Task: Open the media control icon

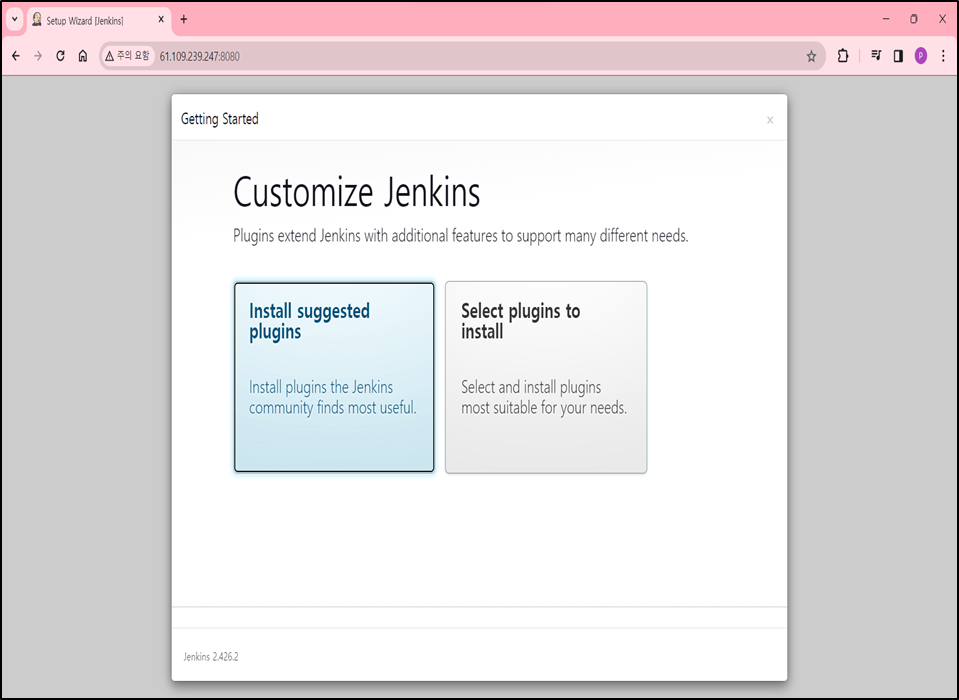Action: click(x=876, y=56)
